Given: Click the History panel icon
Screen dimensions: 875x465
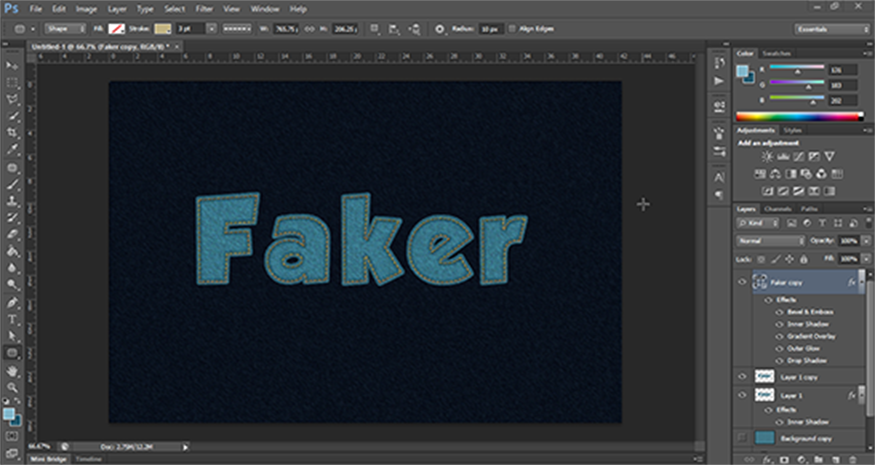Looking at the screenshot, I should 719,62.
